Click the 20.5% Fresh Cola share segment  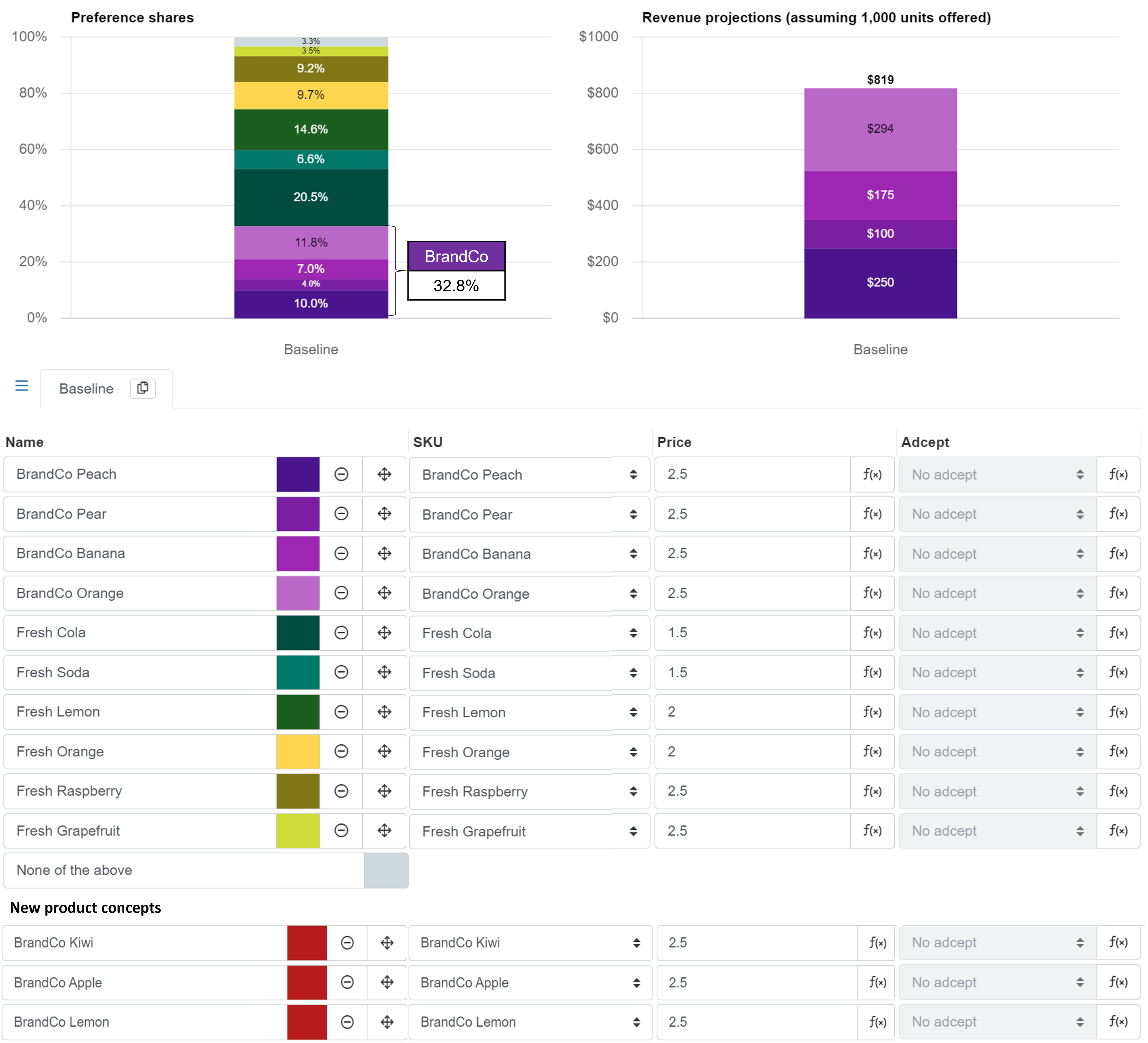(x=311, y=198)
